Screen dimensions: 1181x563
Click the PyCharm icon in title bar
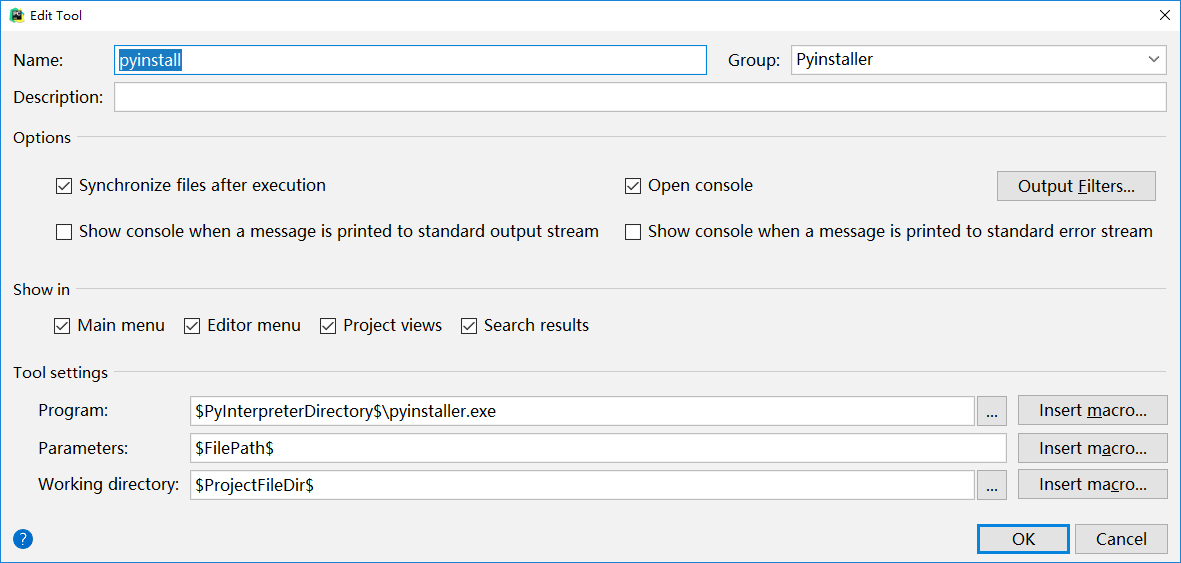(16, 14)
